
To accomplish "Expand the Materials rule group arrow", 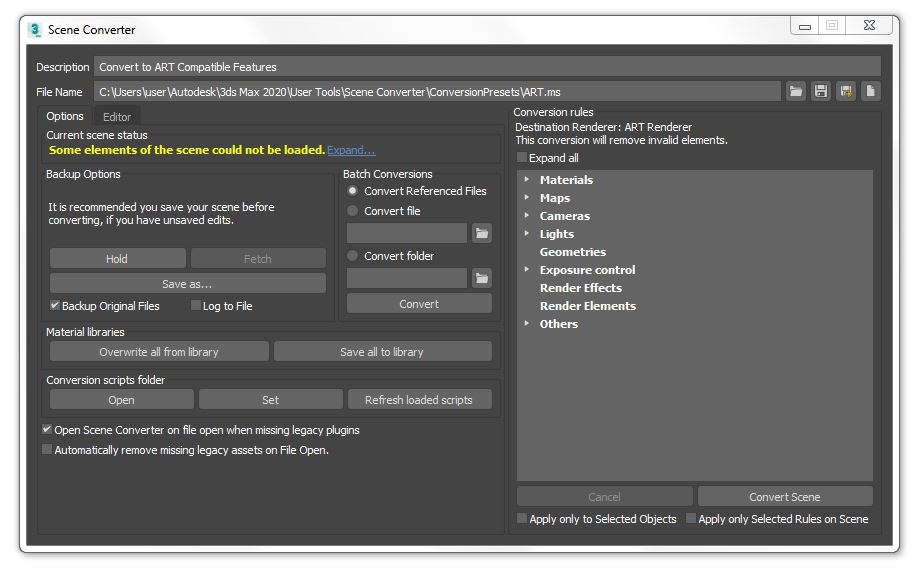I will (527, 179).
